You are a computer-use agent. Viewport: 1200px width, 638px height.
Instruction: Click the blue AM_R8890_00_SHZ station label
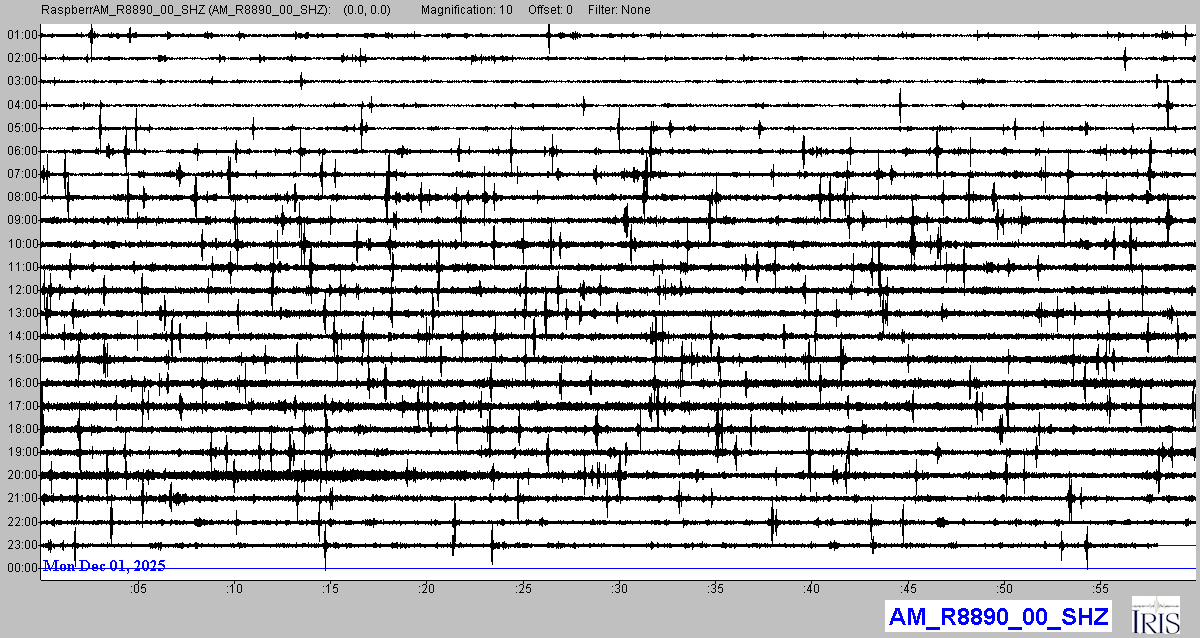[x=999, y=616]
